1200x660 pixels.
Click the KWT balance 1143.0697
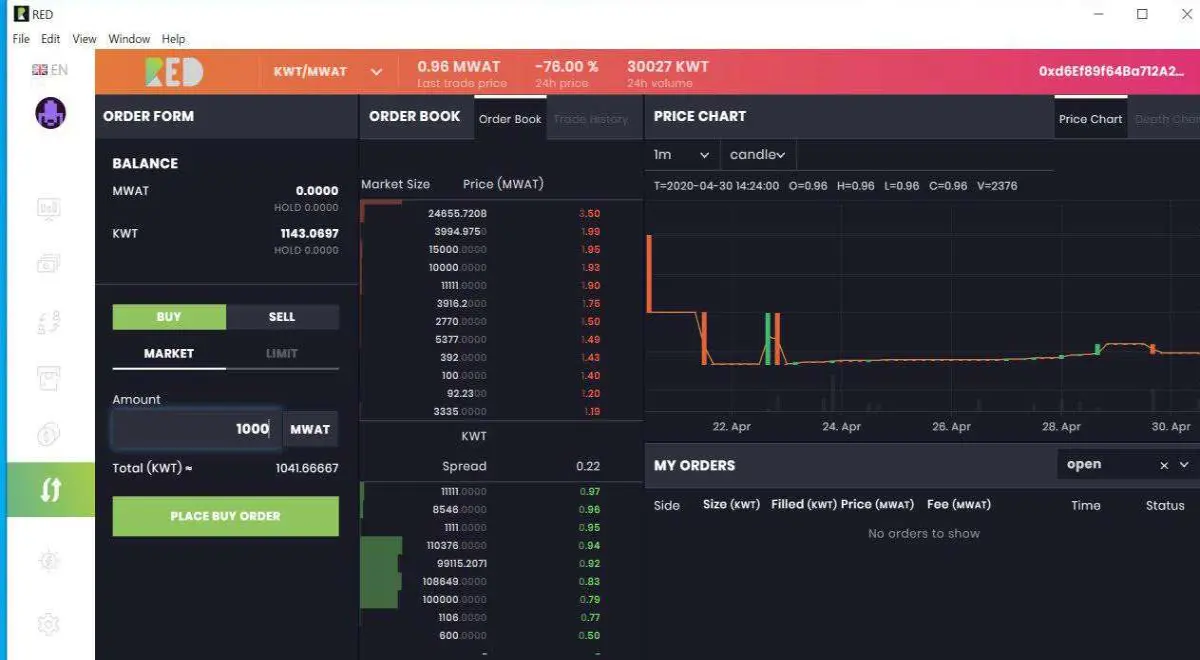click(309, 233)
